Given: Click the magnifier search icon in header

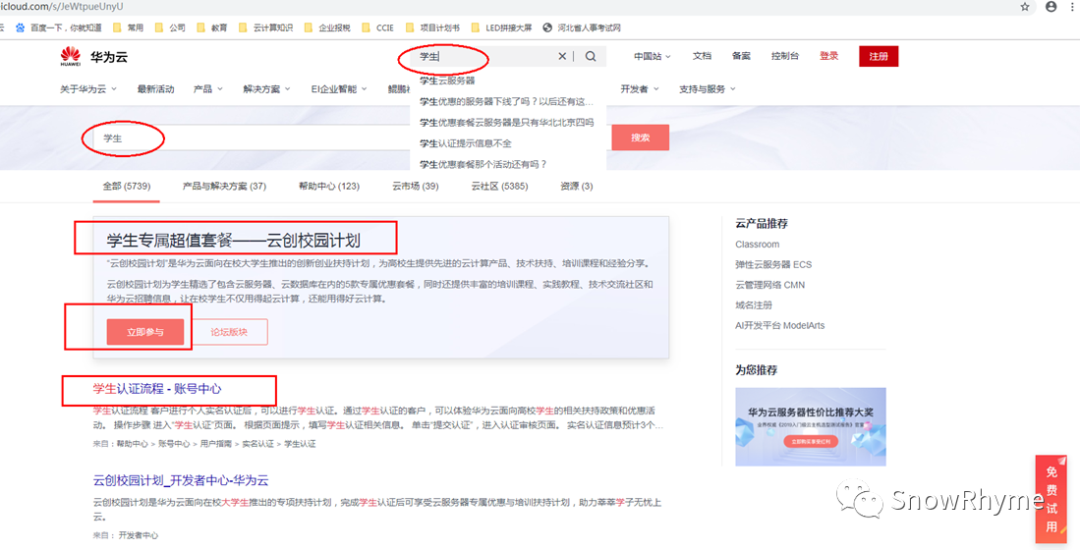Looking at the screenshot, I should click(x=591, y=56).
